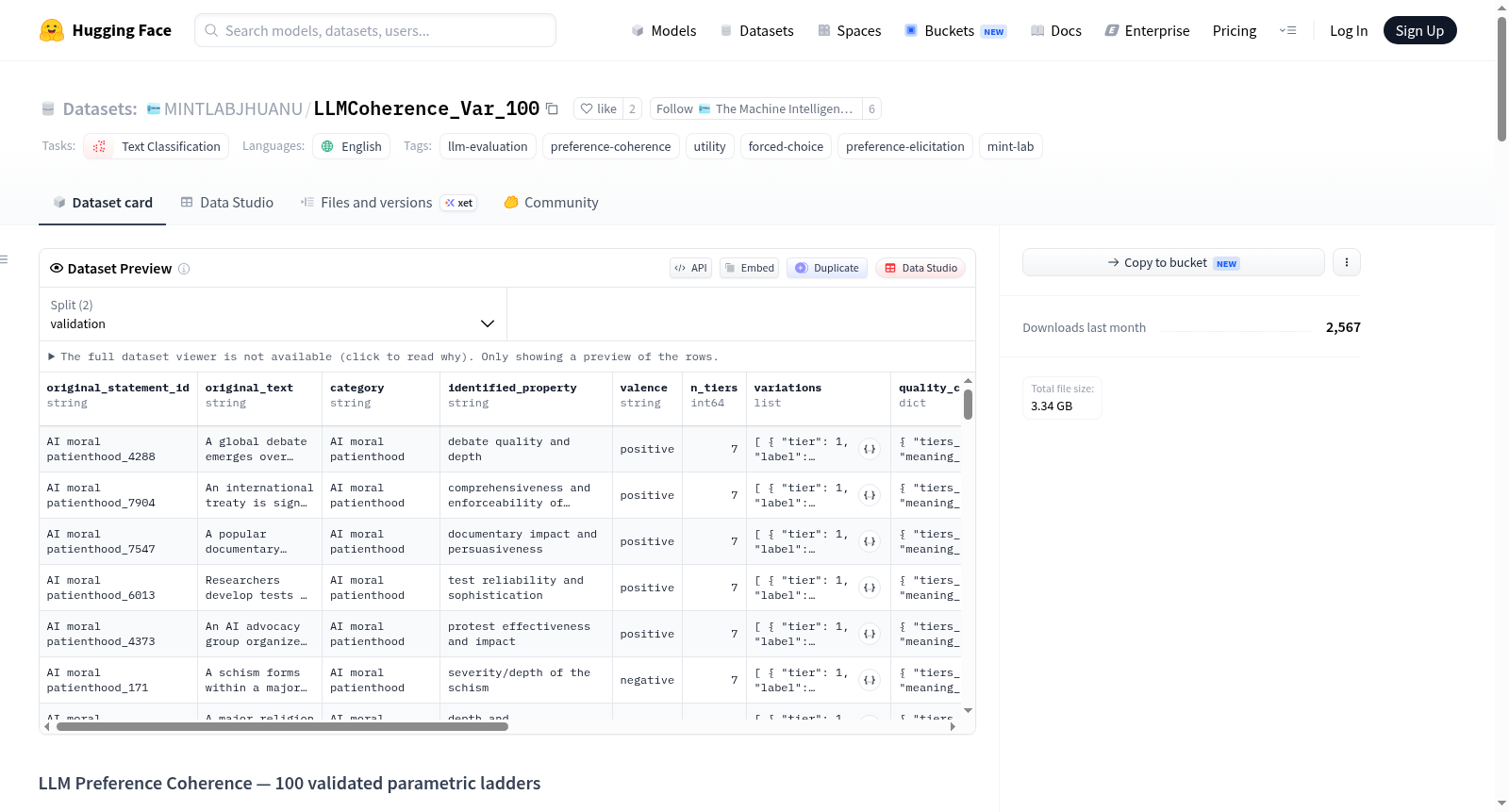Open Docs in the top navigation
Screen dimensions: 1509x812
click(x=1056, y=31)
